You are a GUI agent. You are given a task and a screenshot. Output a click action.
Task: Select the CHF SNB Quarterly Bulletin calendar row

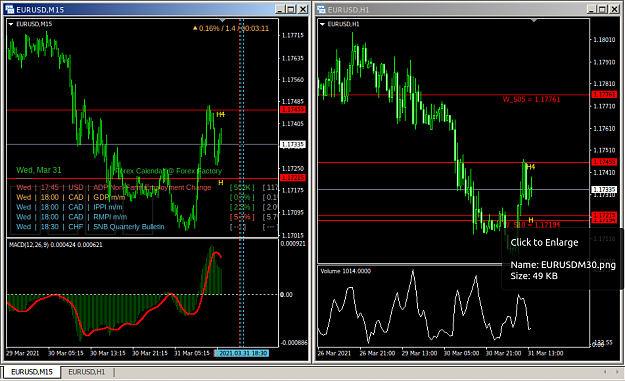[x=147, y=227]
